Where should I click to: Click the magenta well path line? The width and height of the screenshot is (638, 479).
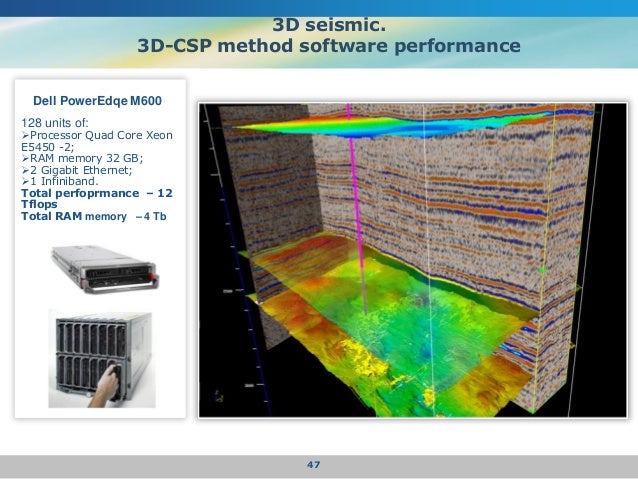pos(356,208)
